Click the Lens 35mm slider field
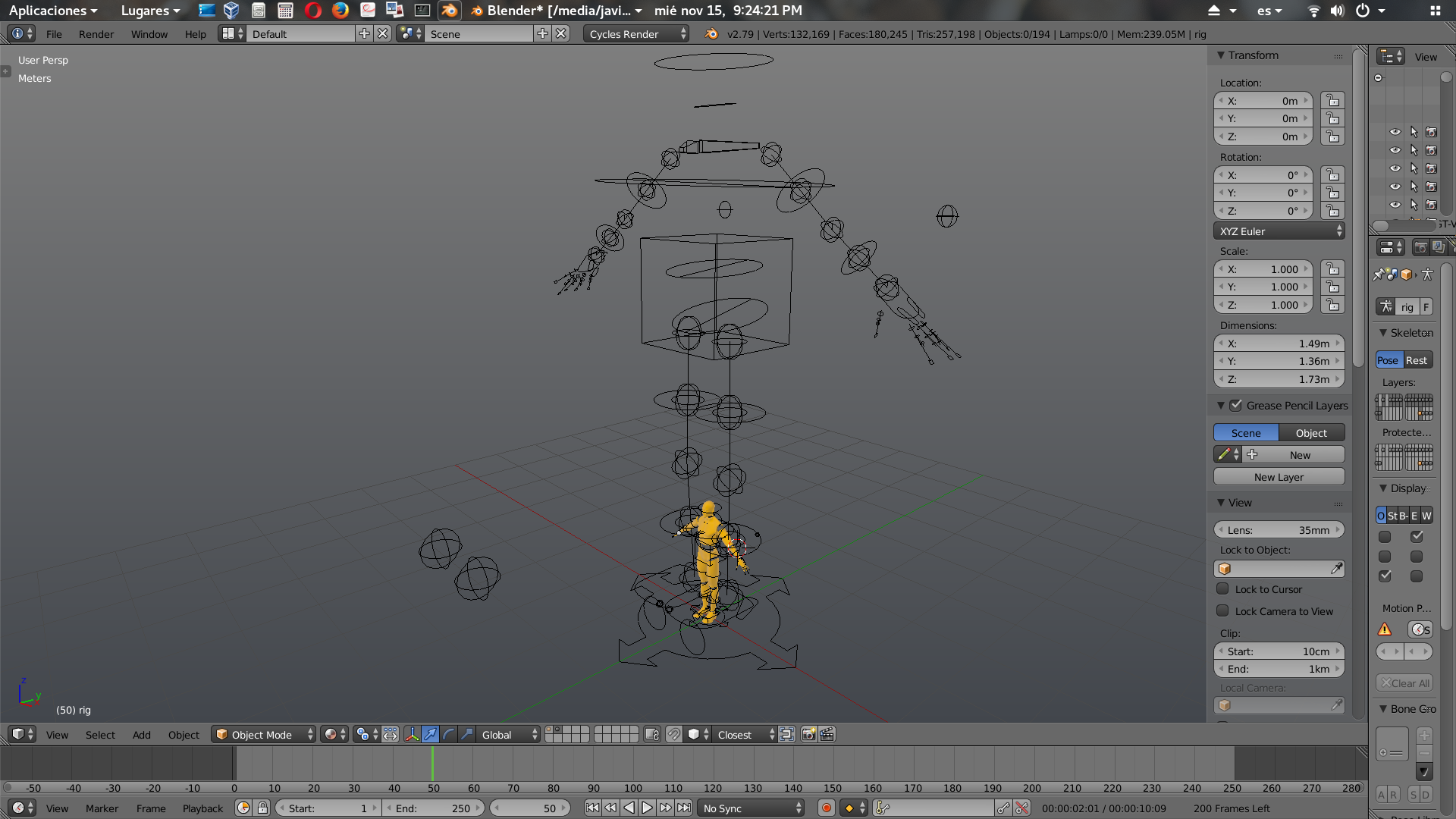Viewport: 1456px width, 819px height. click(x=1279, y=530)
